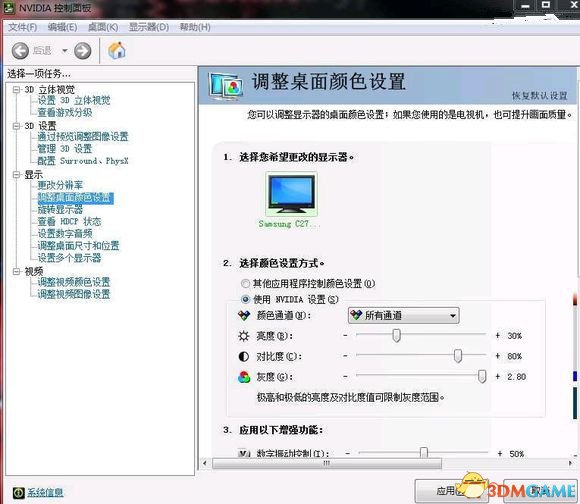
Task: Click the 数字振动控制 icon
Action: coord(243,453)
